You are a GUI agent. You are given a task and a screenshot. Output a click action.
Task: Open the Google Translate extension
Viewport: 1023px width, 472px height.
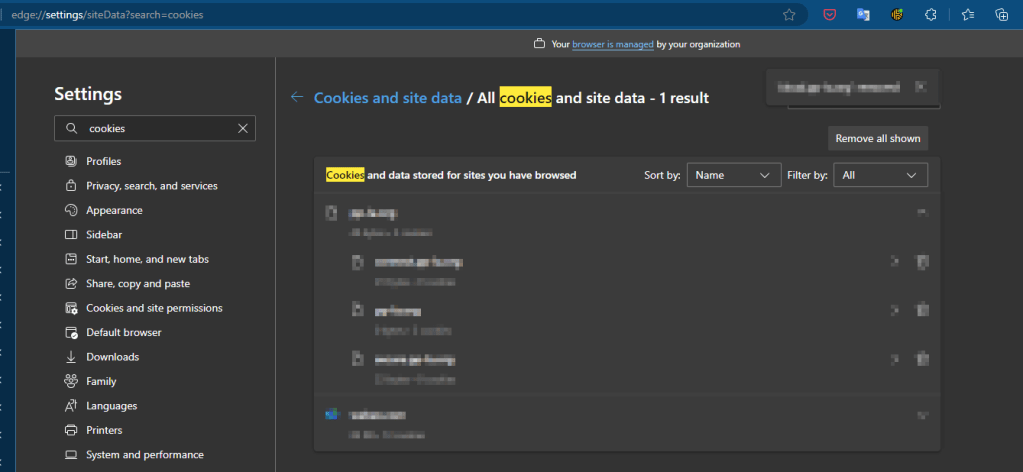tap(864, 15)
